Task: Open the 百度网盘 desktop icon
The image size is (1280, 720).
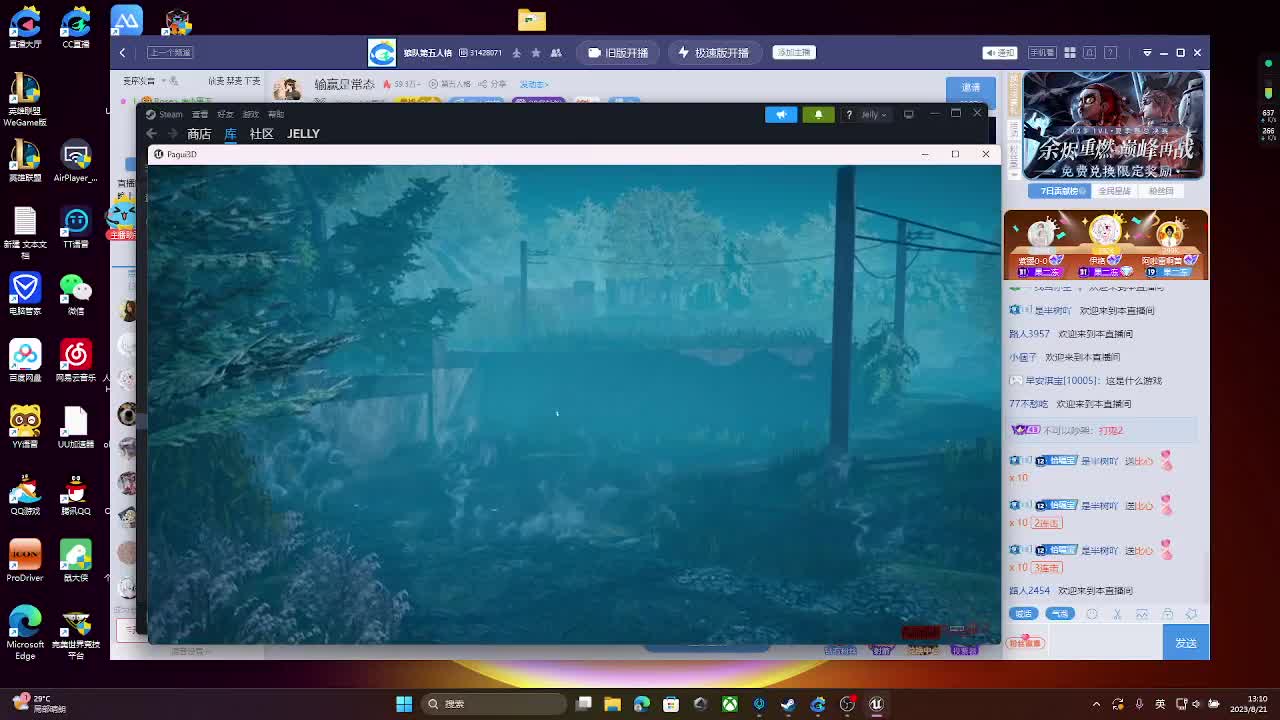Action: pyautogui.click(x=25, y=361)
